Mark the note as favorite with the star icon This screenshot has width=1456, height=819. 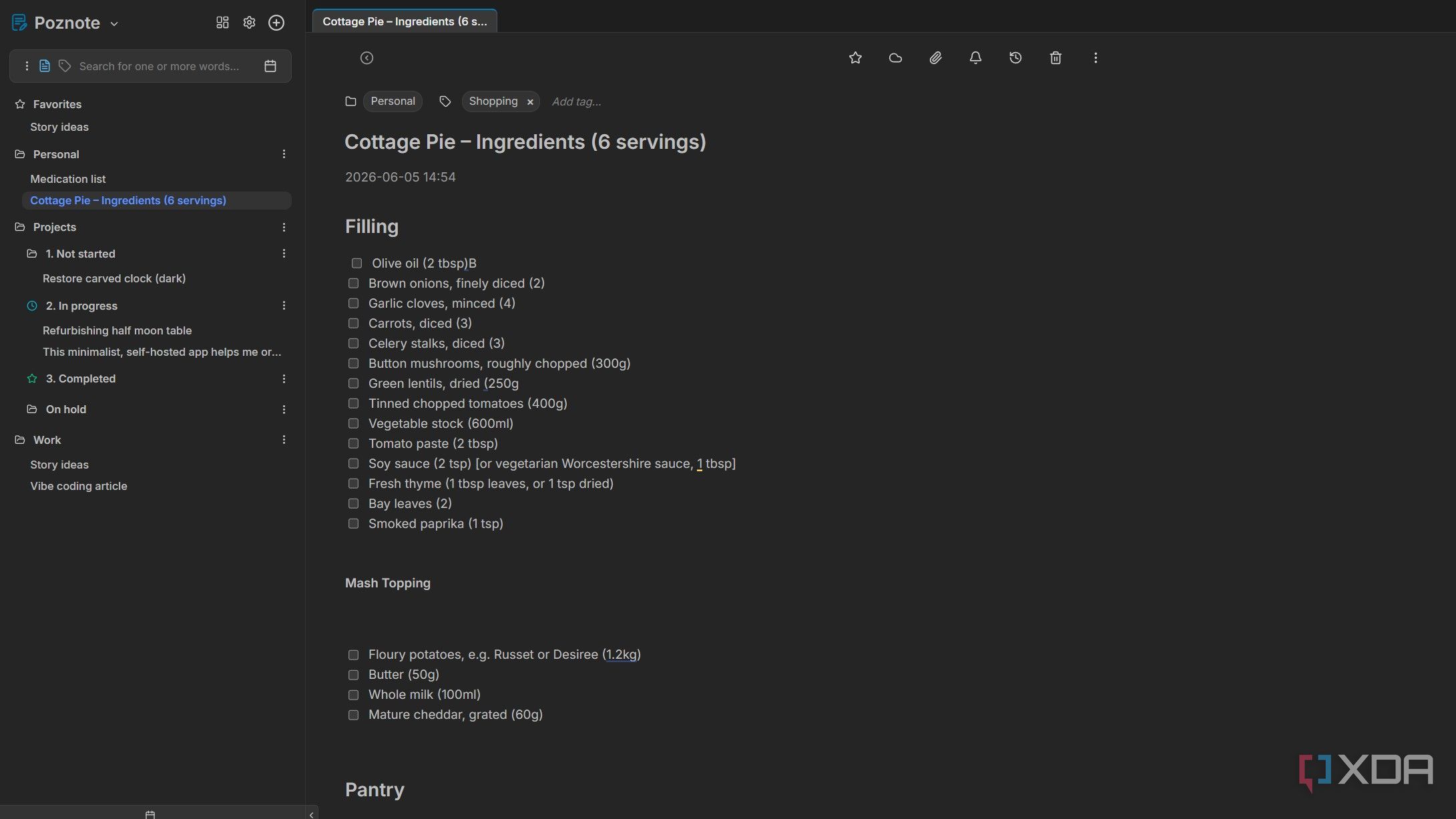(855, 58)
